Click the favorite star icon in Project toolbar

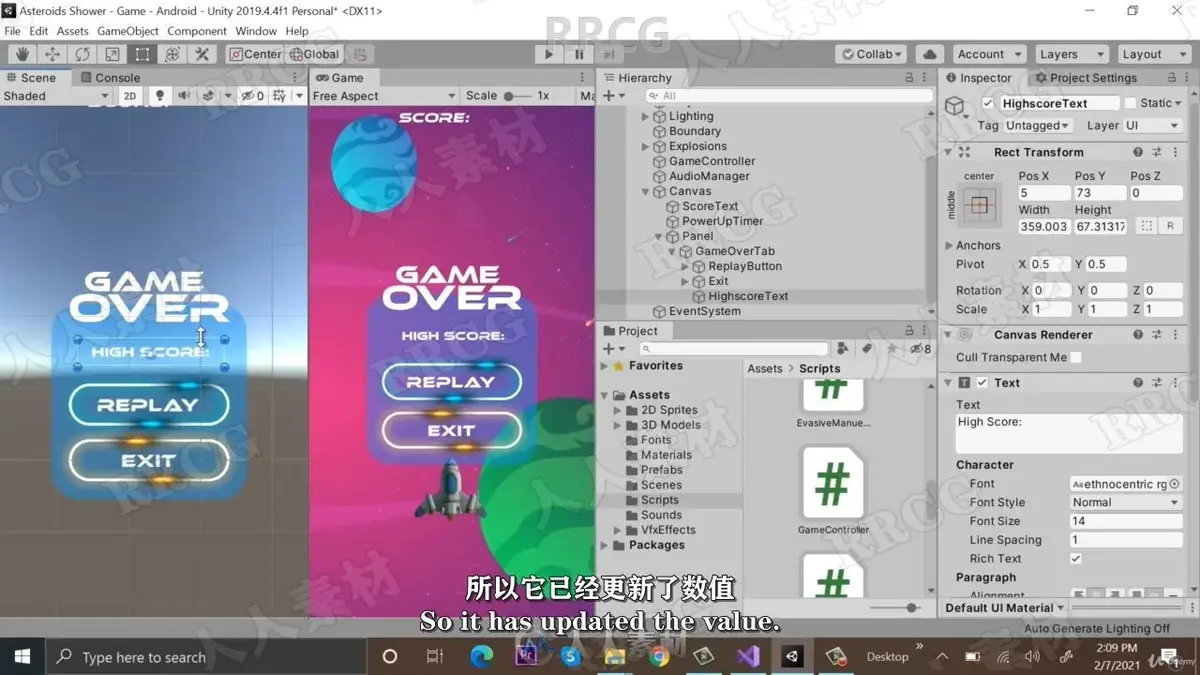click(x=891, y=348)
